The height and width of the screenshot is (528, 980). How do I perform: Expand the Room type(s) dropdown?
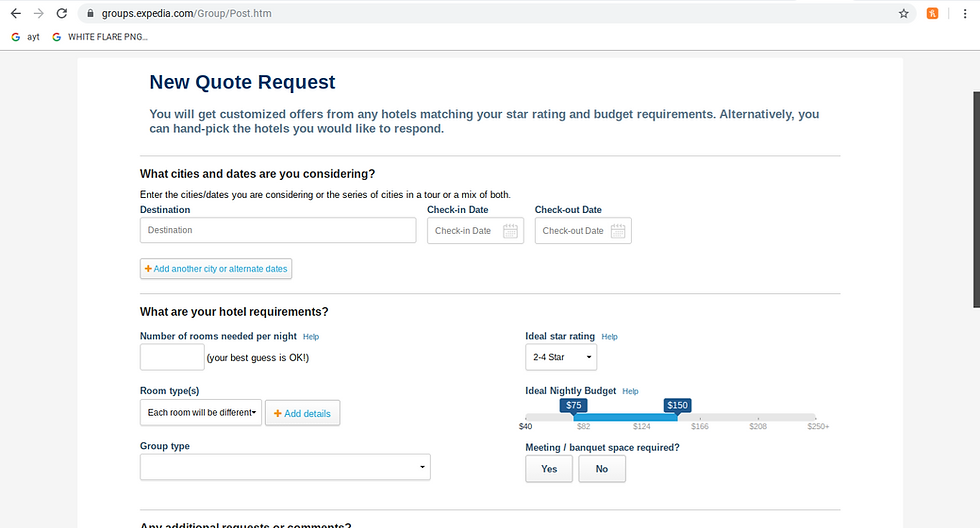[201, 412]
